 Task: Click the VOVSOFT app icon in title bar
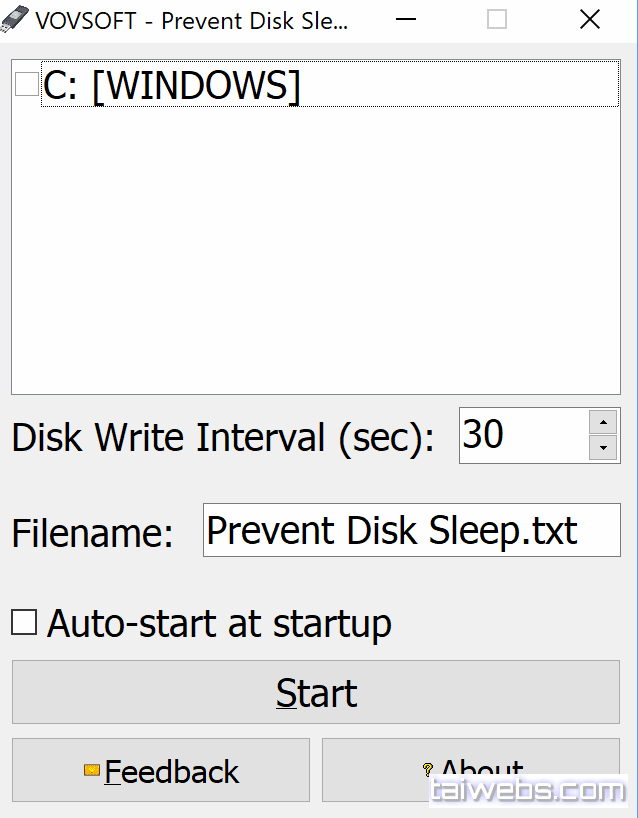15,20
